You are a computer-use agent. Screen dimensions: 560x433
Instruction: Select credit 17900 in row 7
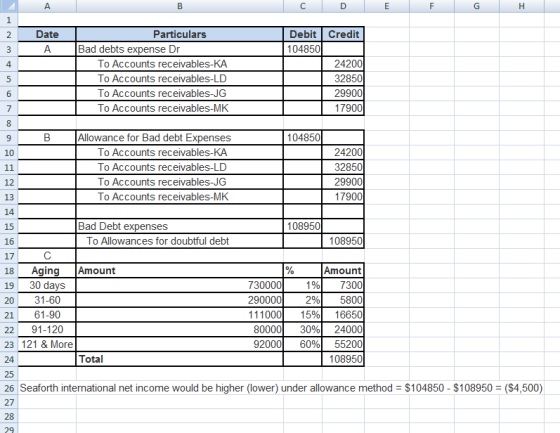(x=343, y=108)
